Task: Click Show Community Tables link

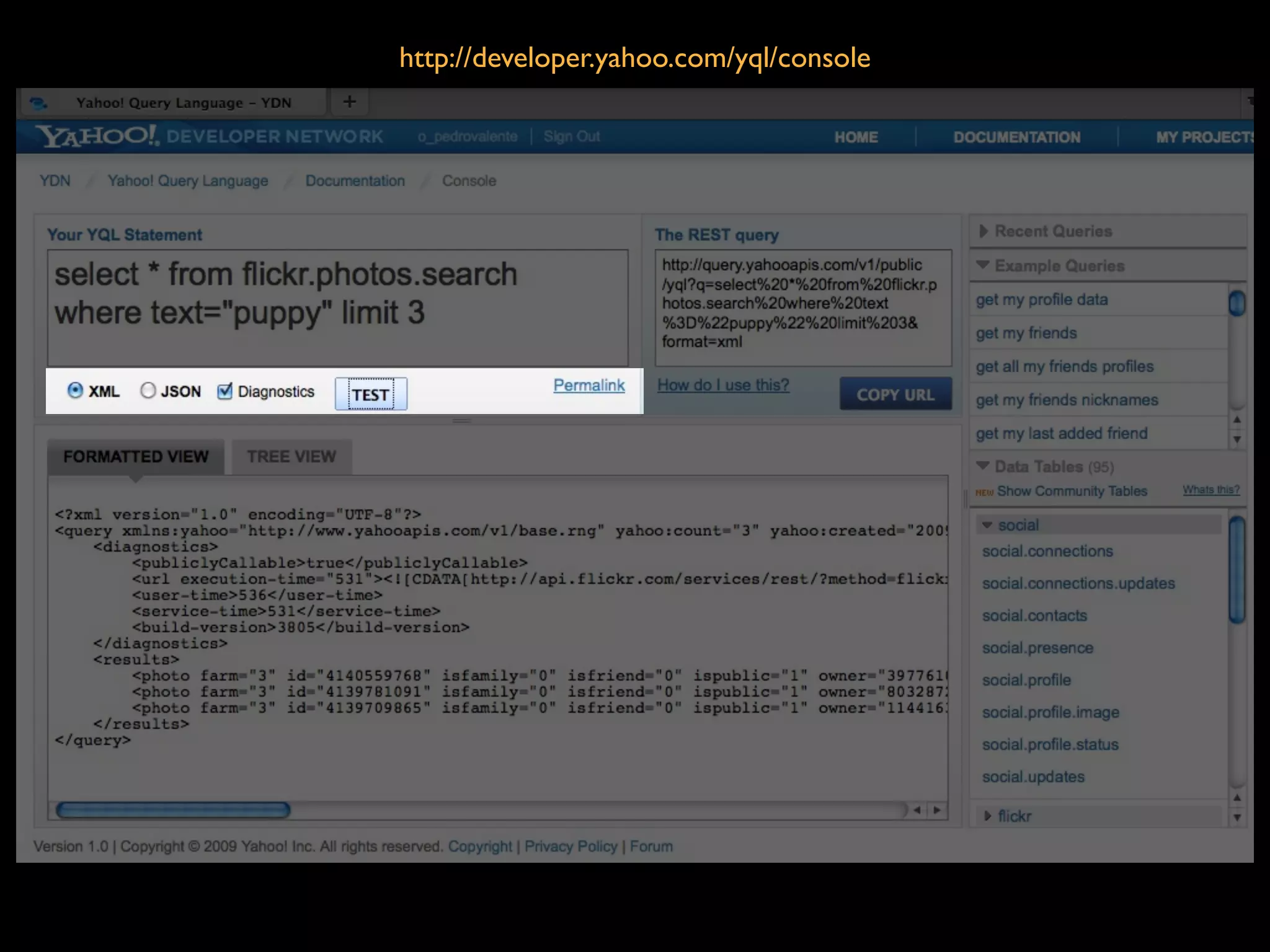Action: pos(1072,491)
